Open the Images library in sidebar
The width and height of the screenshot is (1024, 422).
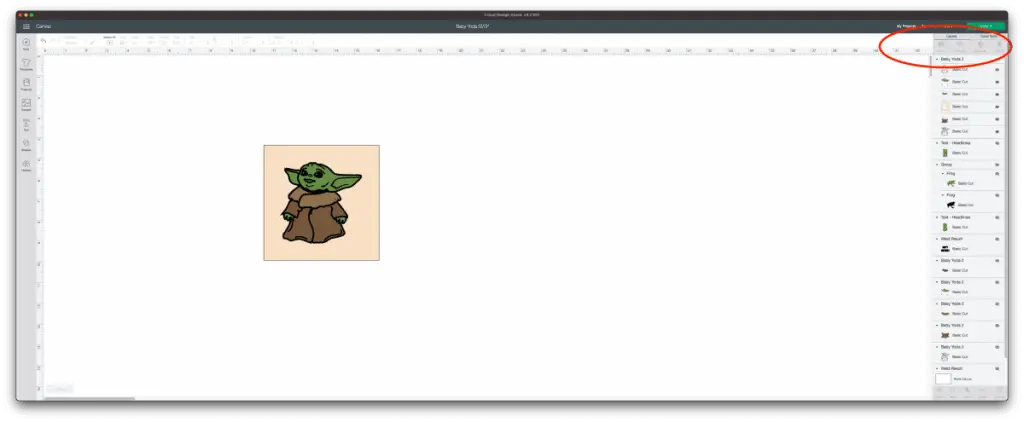pos(26,105)
